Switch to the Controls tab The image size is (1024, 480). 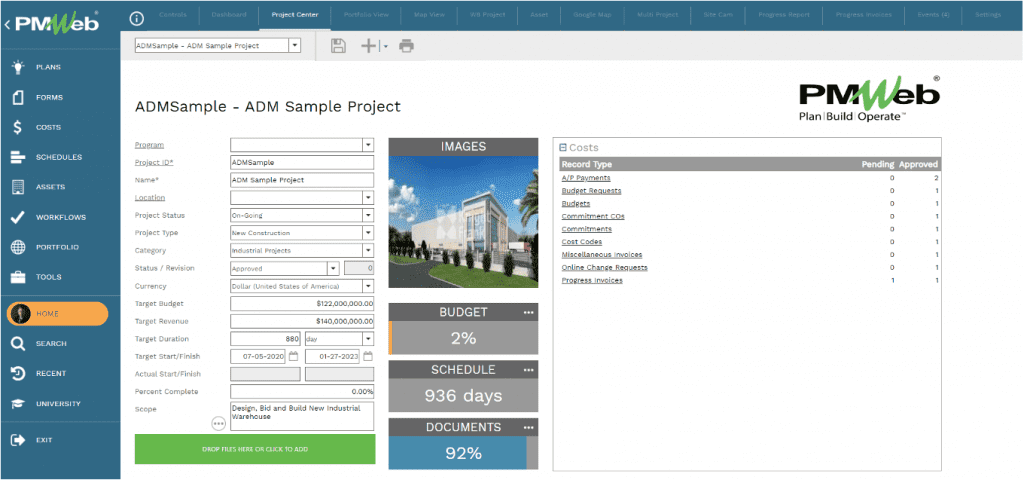pyautogui.click(x=172, y=14)
